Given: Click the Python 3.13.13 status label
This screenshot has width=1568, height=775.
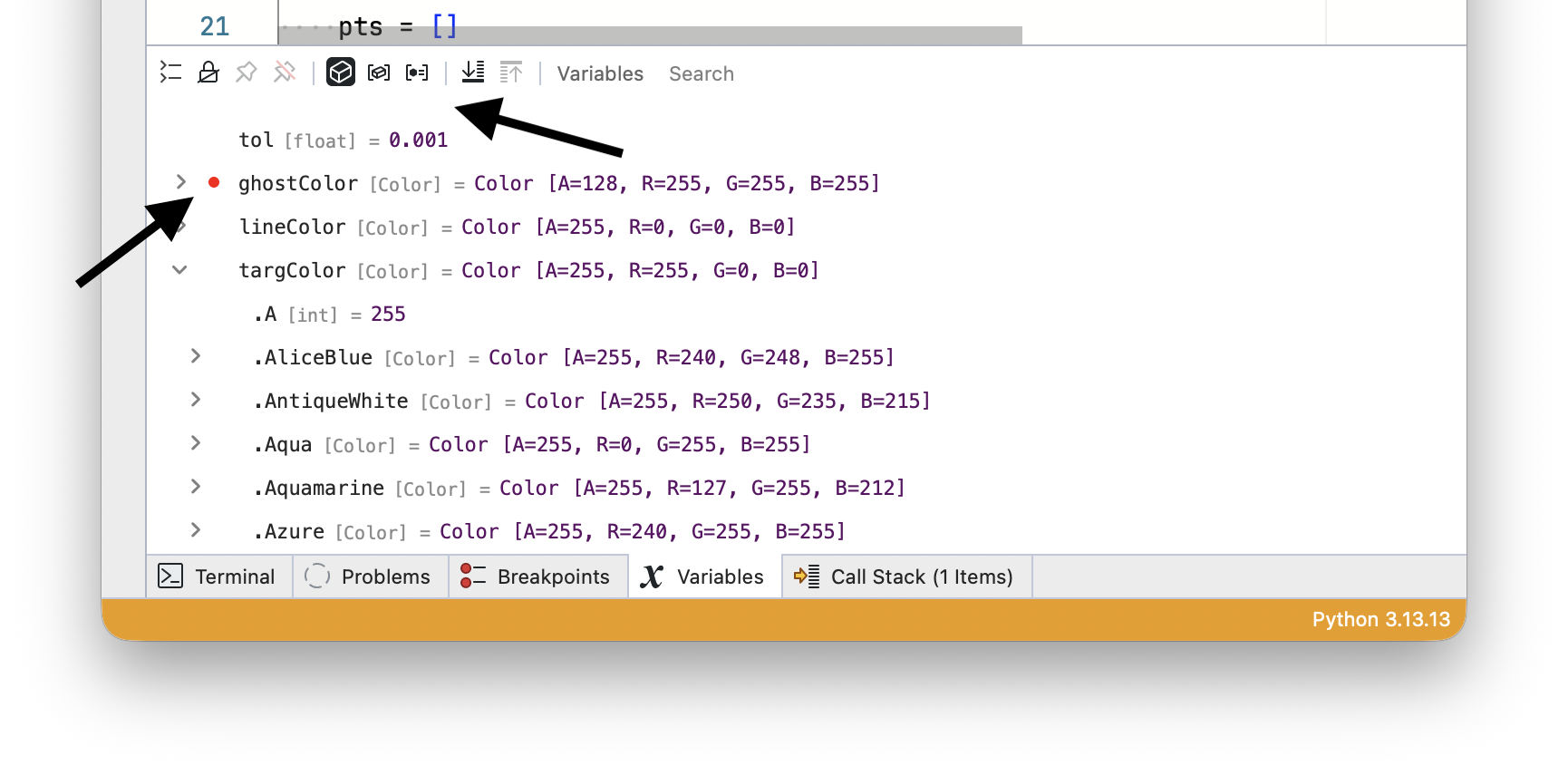Looking at the screenshot, I should [1381, 619].
